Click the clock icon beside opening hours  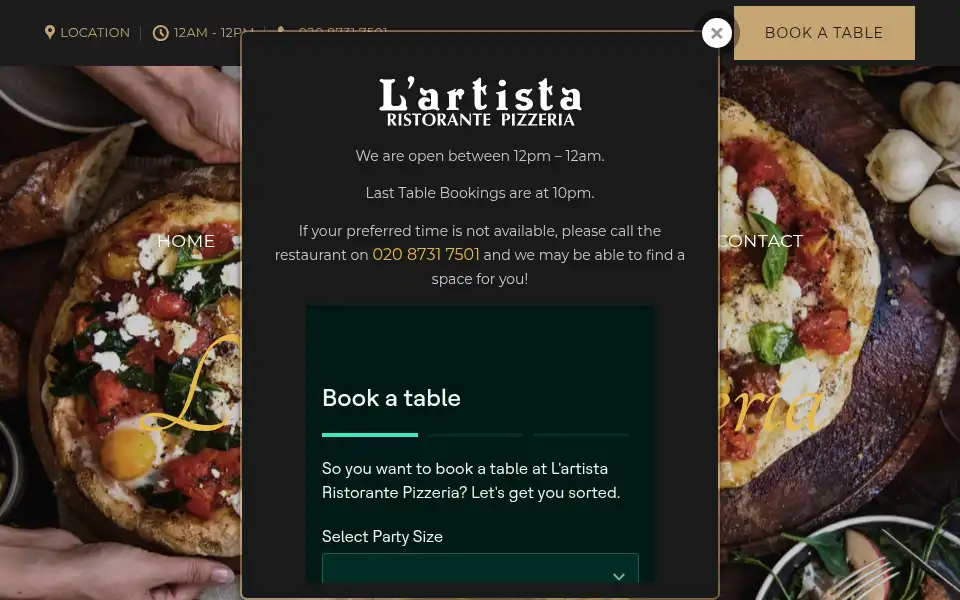[x=160, y=33]
